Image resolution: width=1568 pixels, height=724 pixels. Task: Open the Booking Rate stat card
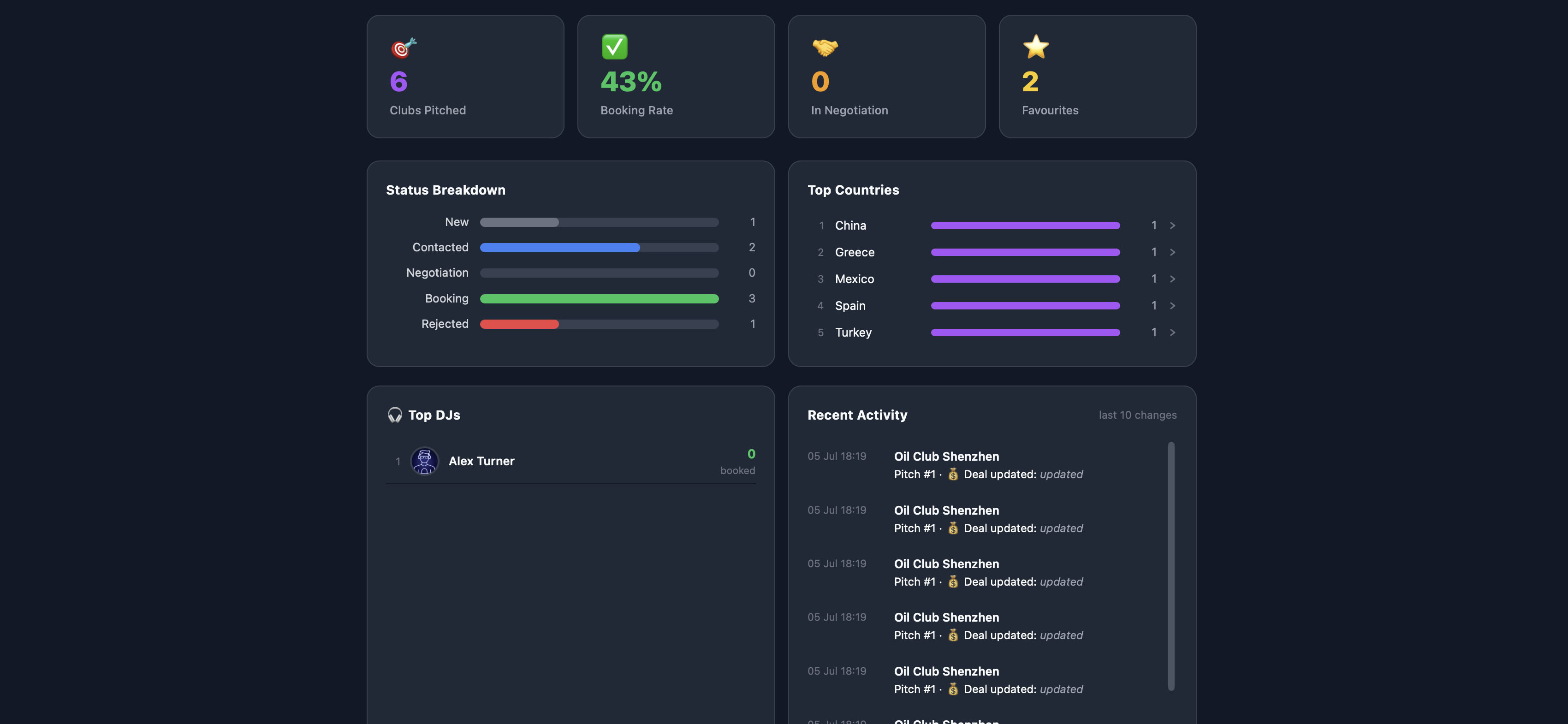point(676,77)
